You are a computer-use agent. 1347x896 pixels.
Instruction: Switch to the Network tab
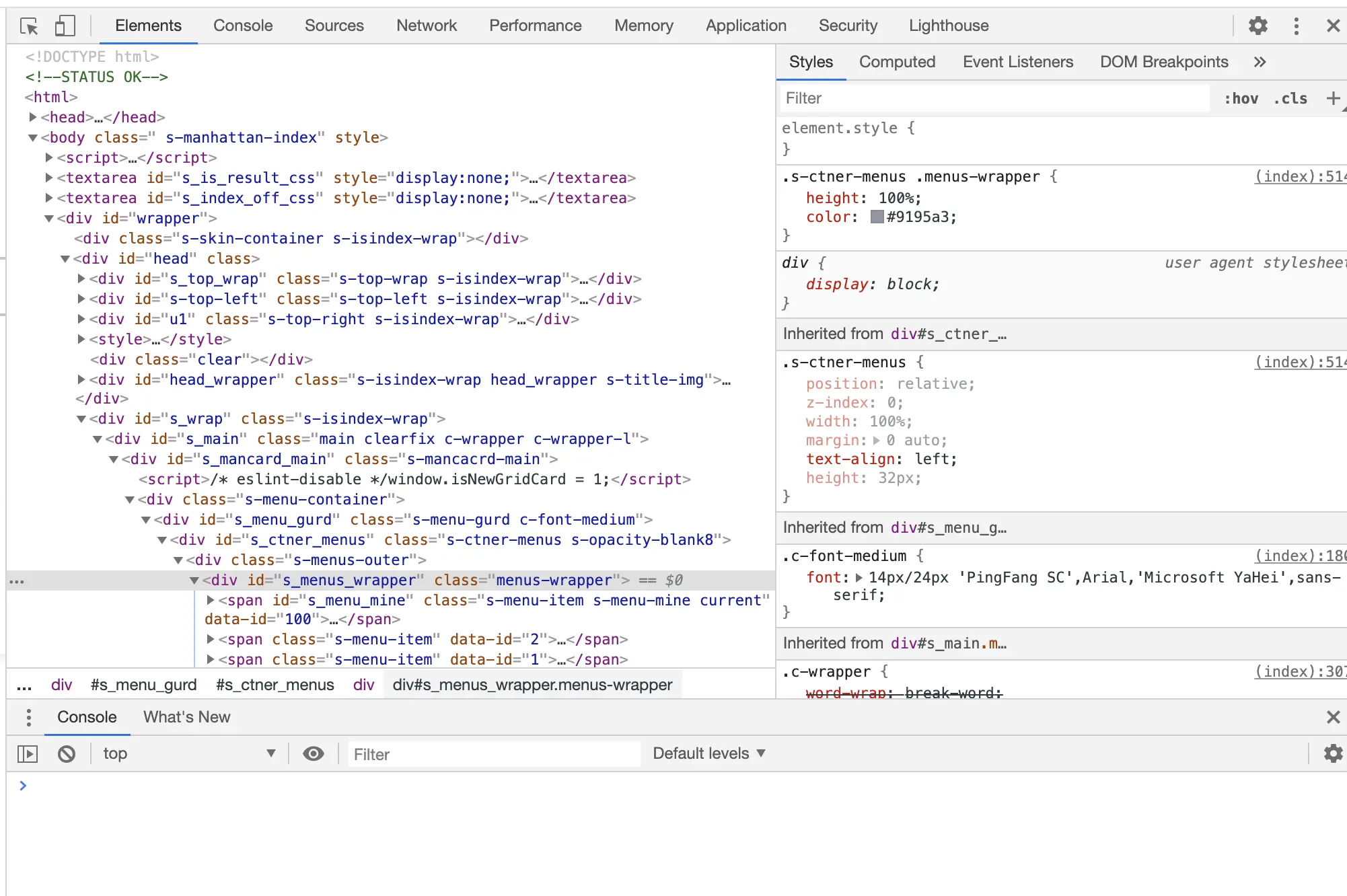coord(426,26)
